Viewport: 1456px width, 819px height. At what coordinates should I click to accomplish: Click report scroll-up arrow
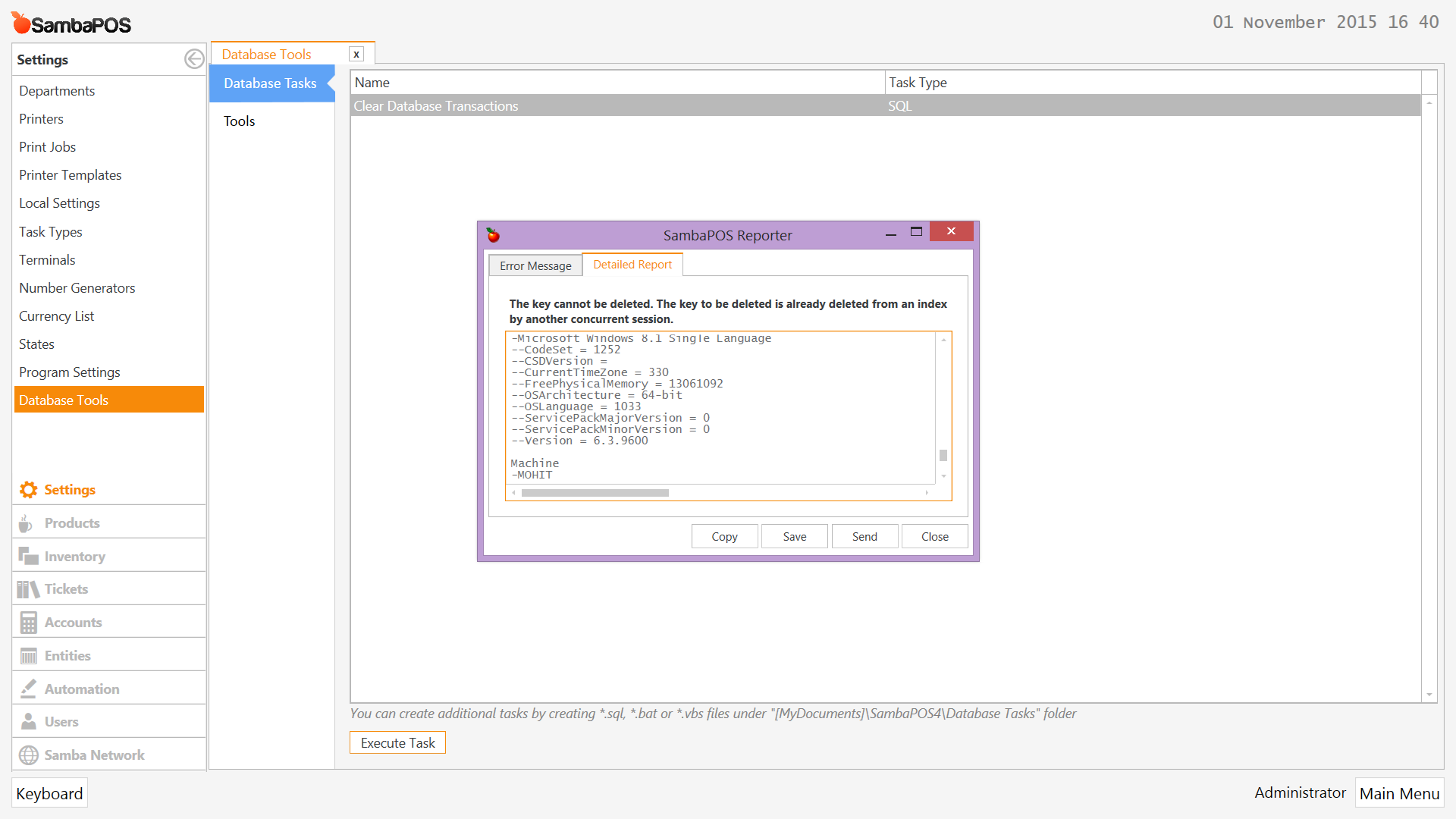point(943,340)
